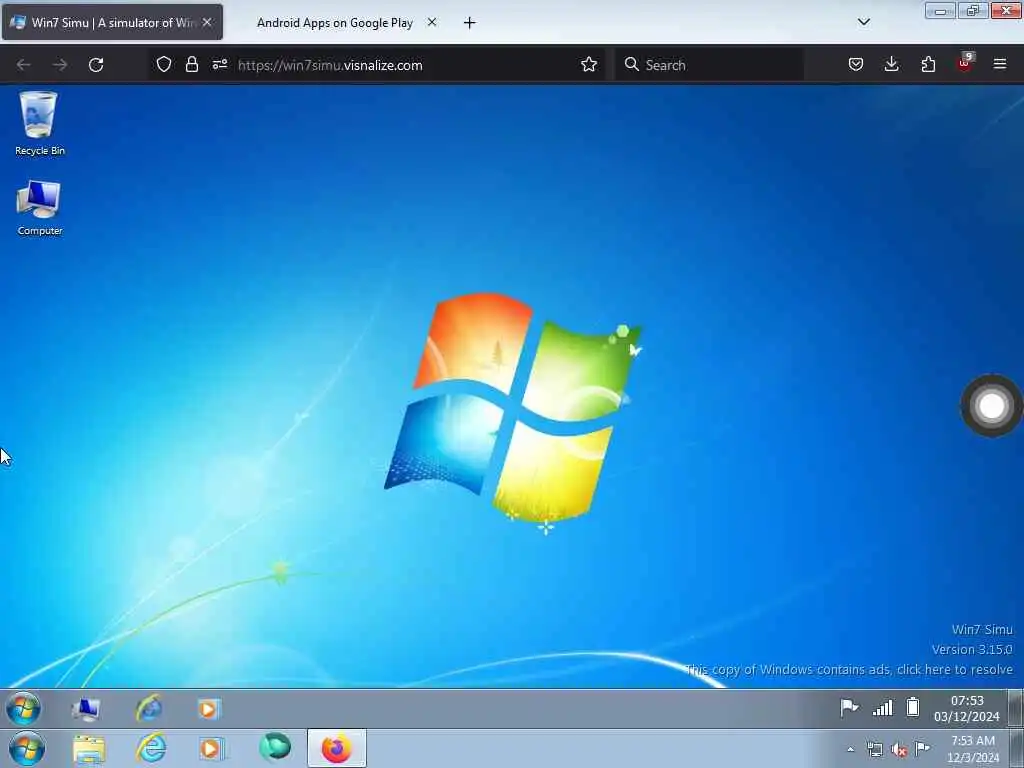The height and width of the screenshot is (768, 1024).
Task: Click the simulator's Show Desktop strip
Action: tap(1016, 709)
